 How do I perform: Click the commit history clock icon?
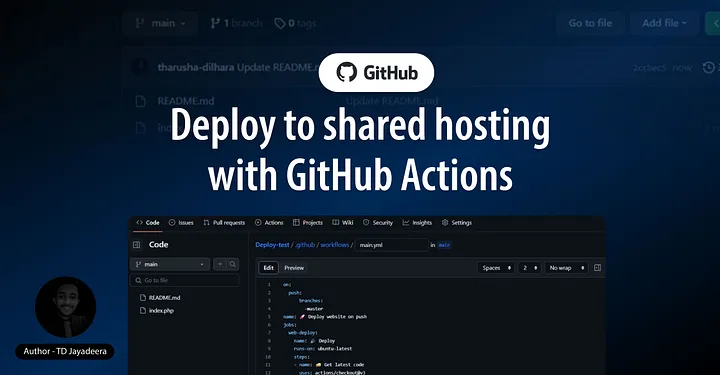tap(709, 67)
